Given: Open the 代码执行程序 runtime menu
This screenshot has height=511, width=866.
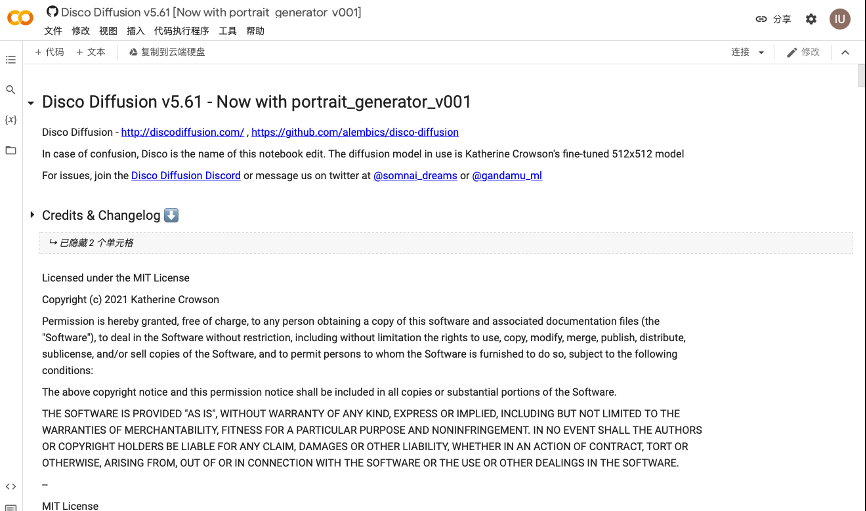Looking at the screenshot, I should 181,31.
